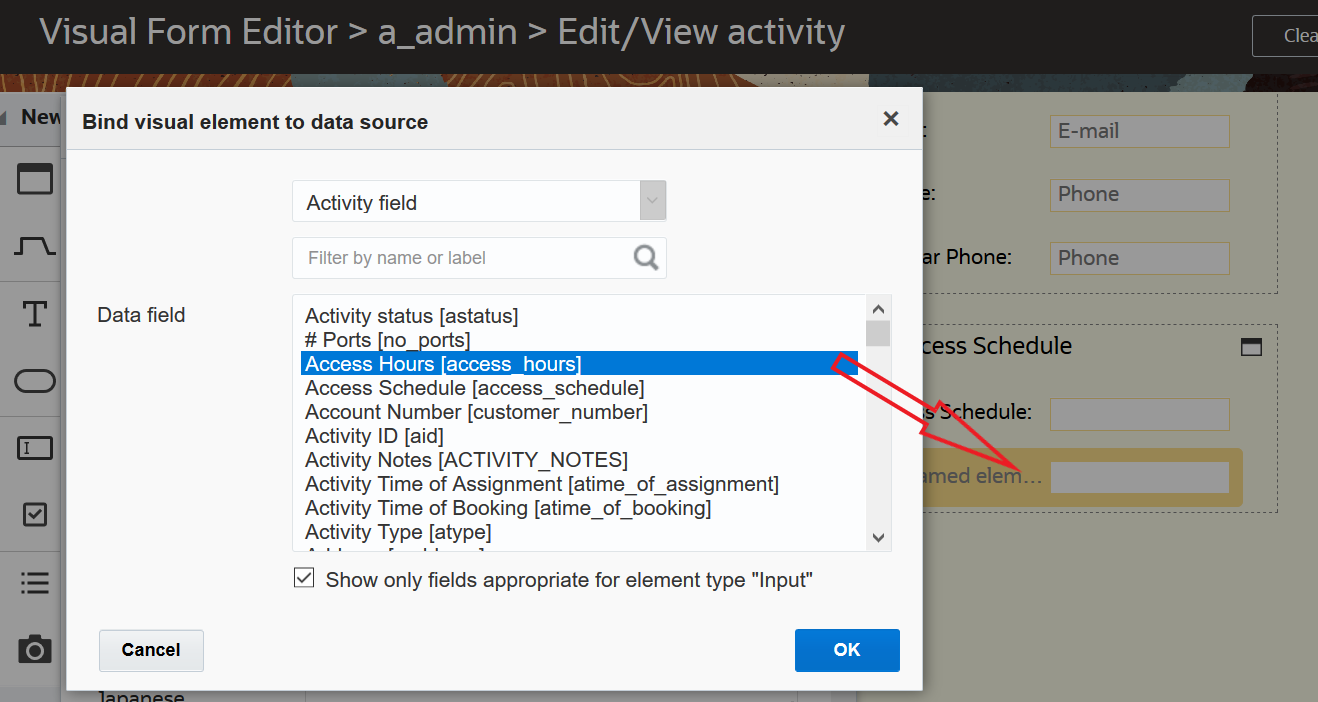Confirm the binding with OK

(x=846, y=649)
